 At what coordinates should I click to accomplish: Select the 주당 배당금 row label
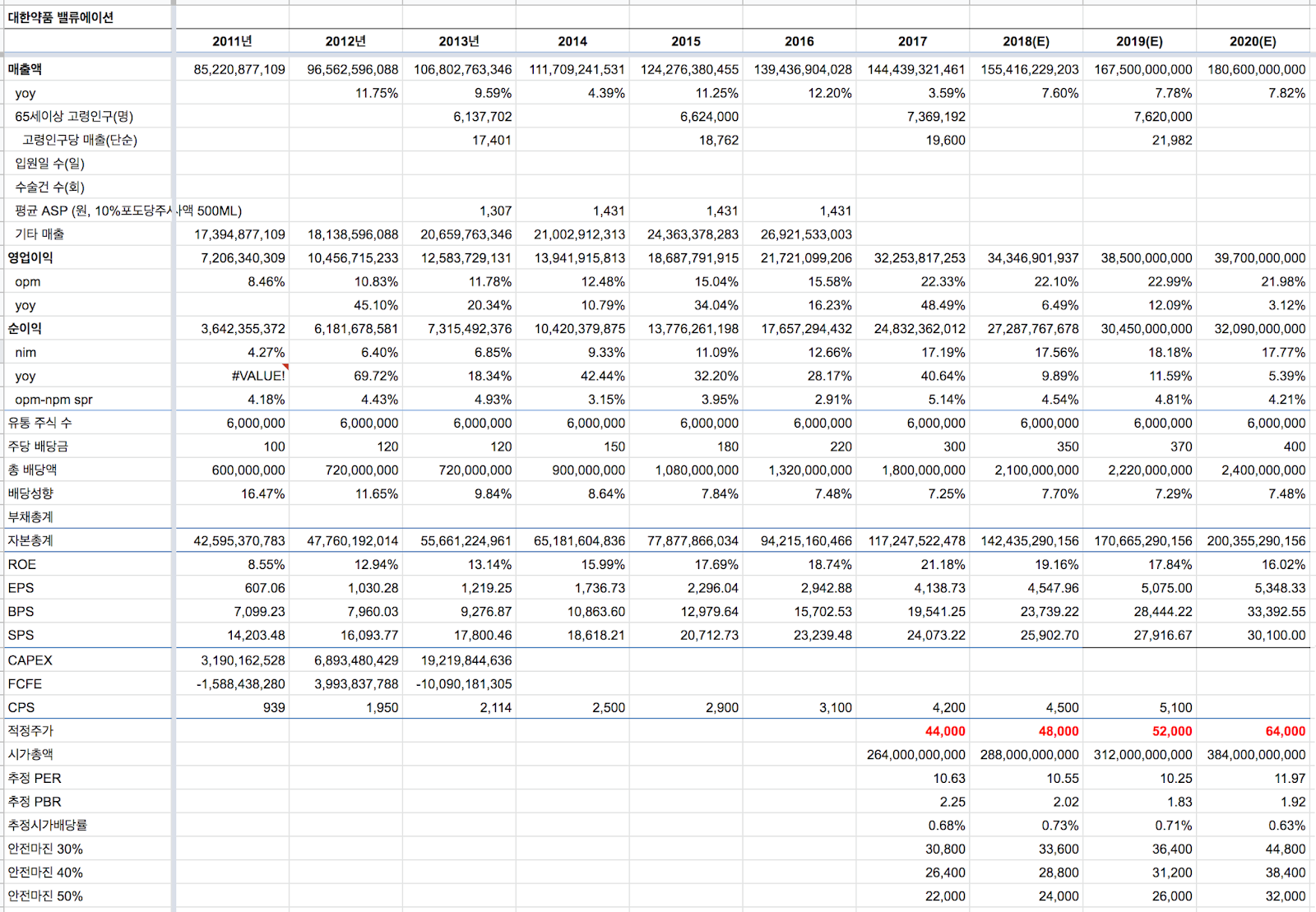(38, 447)
